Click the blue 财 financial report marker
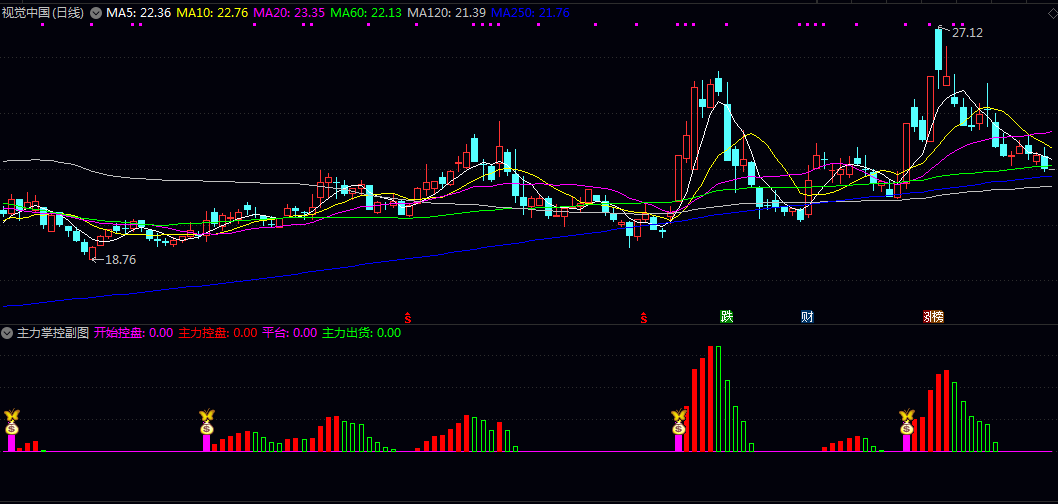1058x504 pixels. tap(807, 317)
